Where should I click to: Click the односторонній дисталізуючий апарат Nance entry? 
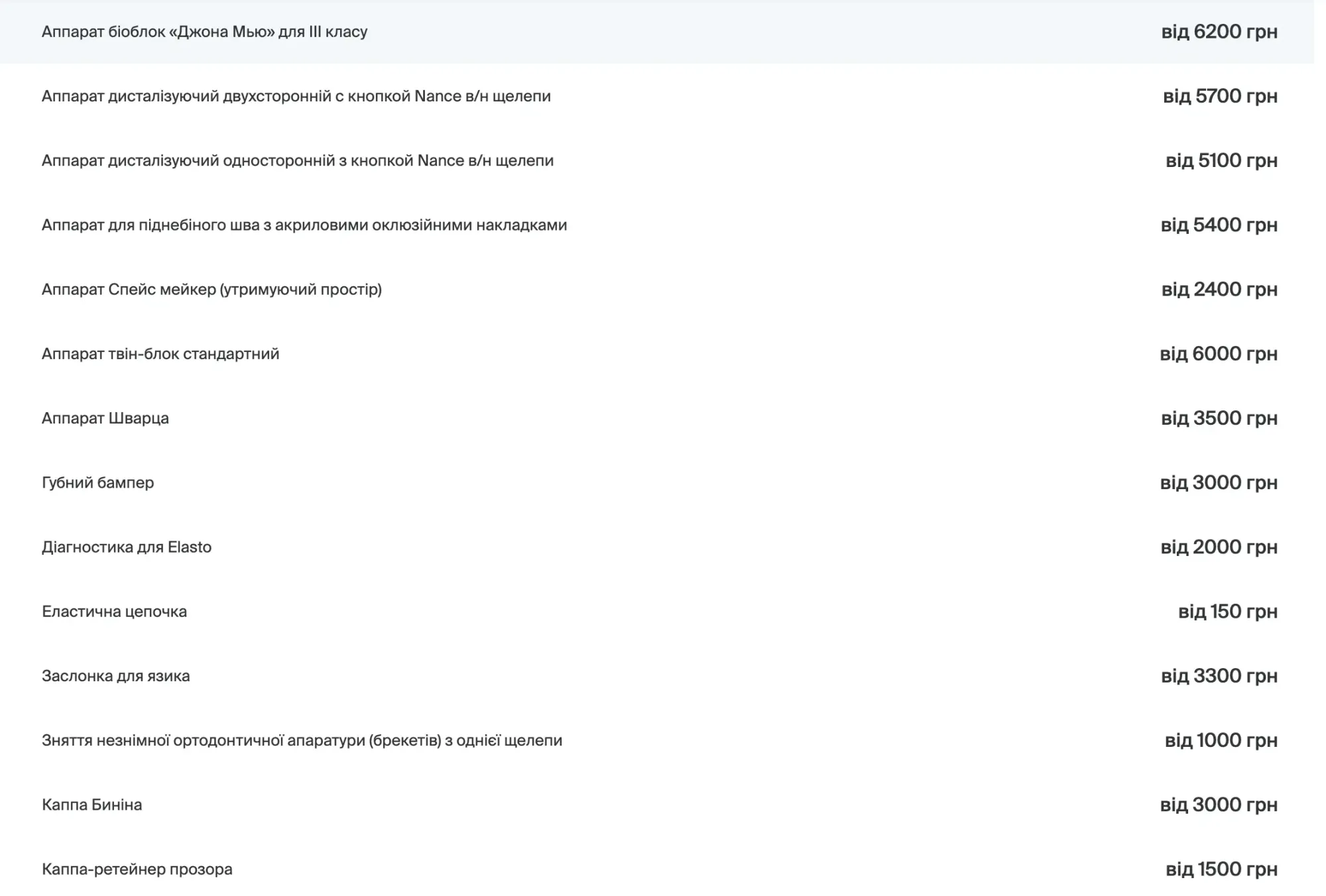[x=297, y=160]
